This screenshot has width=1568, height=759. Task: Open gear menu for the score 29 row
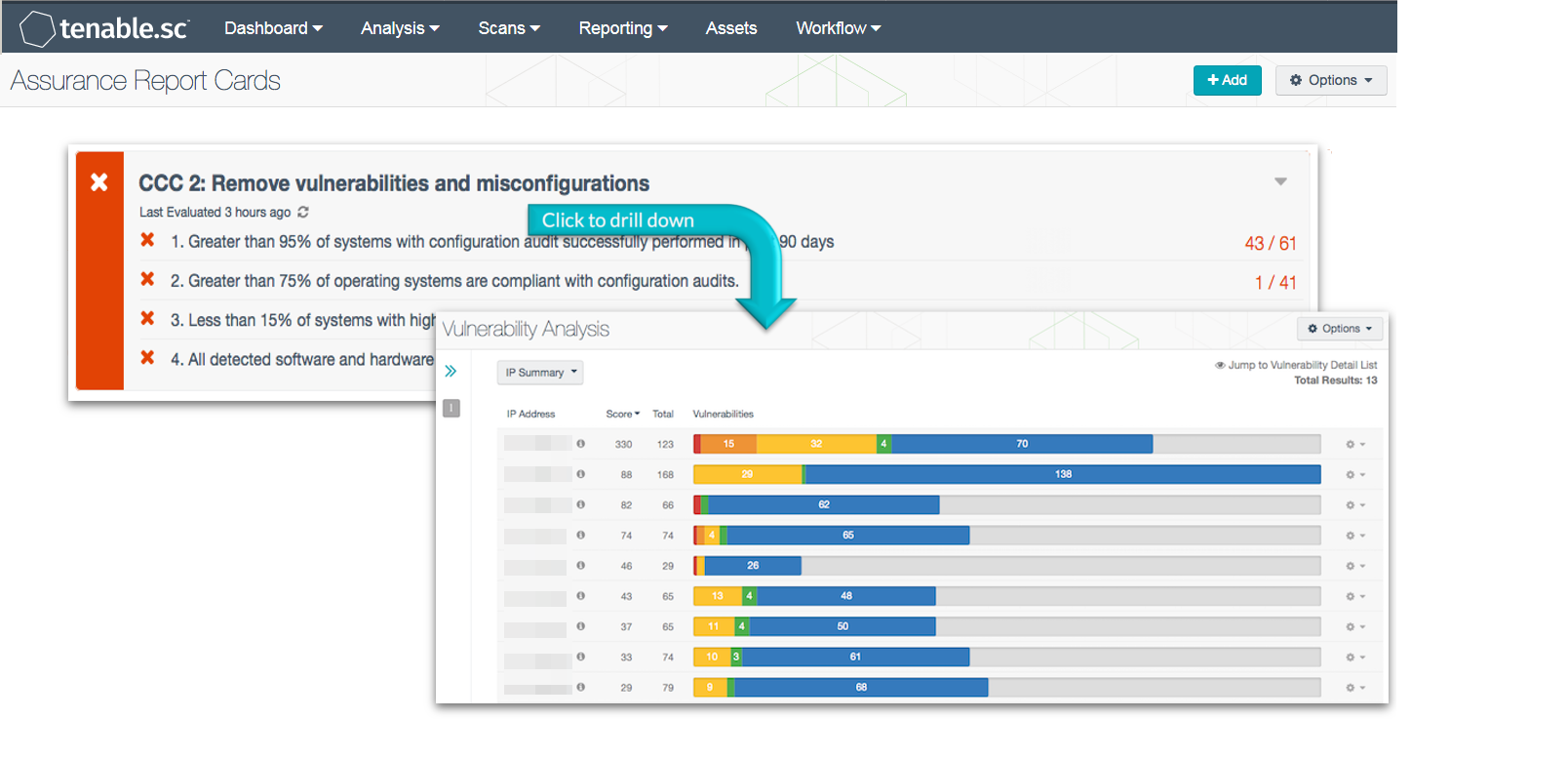coord(1354,688)
